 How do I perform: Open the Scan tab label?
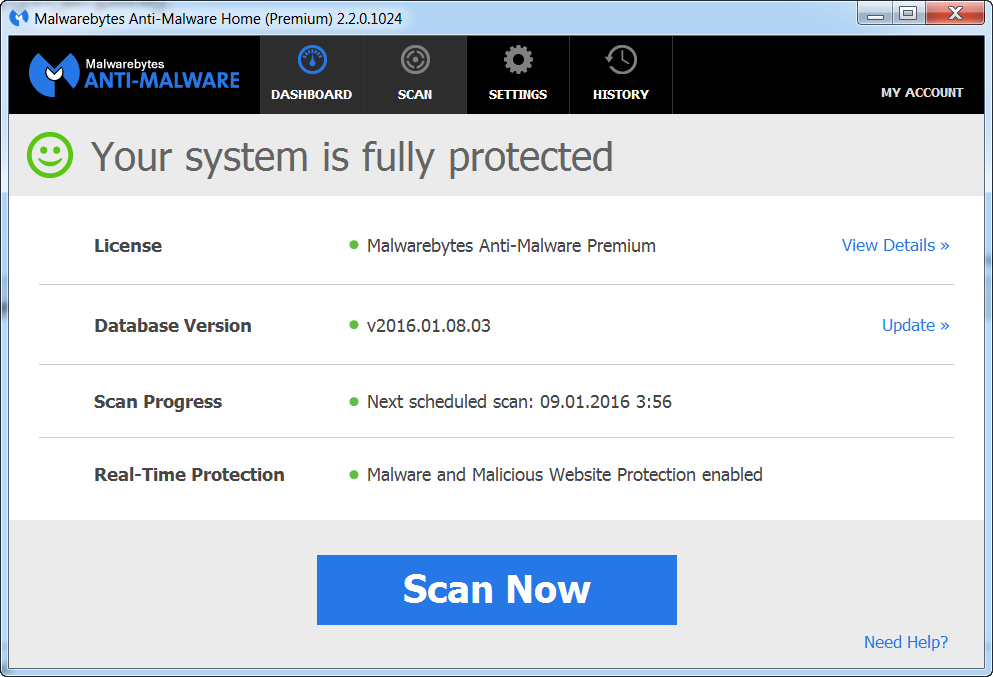tap(415, 94)
